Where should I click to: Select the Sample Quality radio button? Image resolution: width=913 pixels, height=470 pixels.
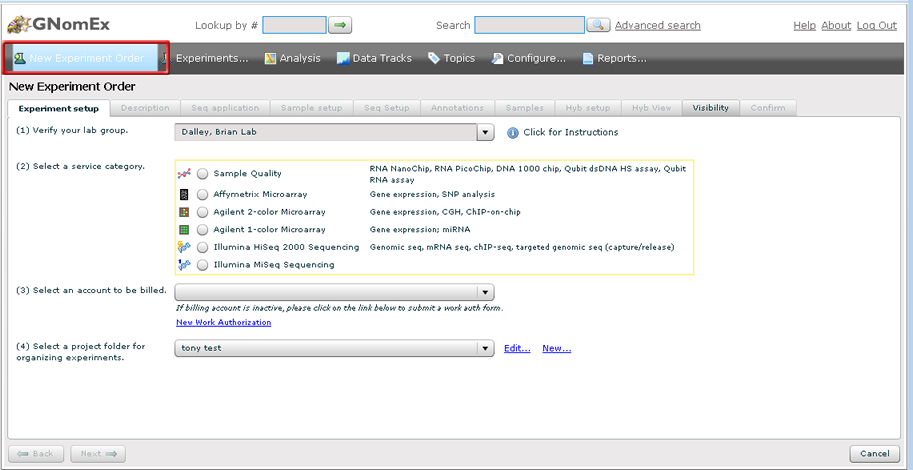pyautogui.click(x=203, y=174)
